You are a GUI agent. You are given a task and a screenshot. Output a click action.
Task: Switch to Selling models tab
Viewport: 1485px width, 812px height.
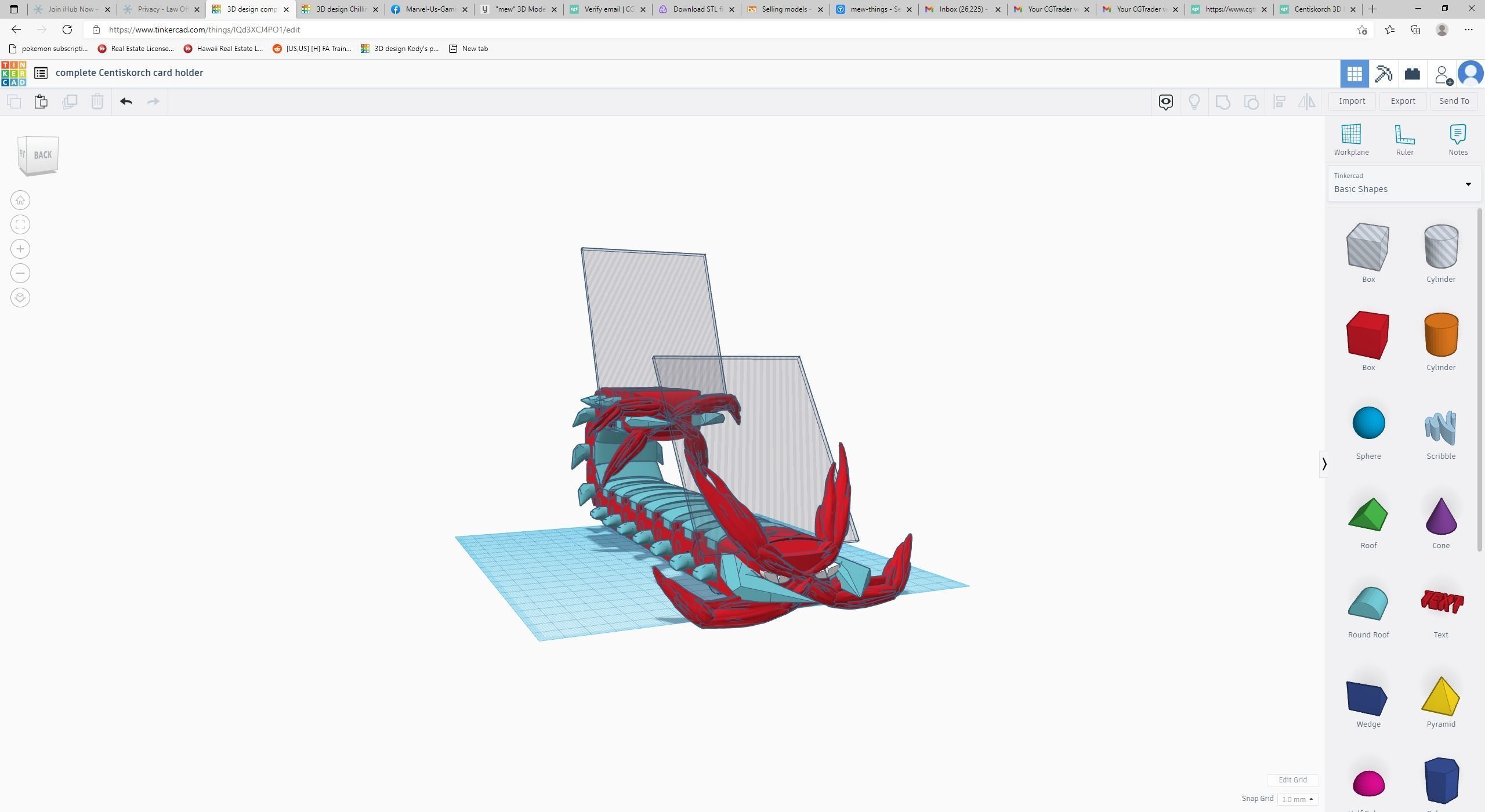(785, 9)
